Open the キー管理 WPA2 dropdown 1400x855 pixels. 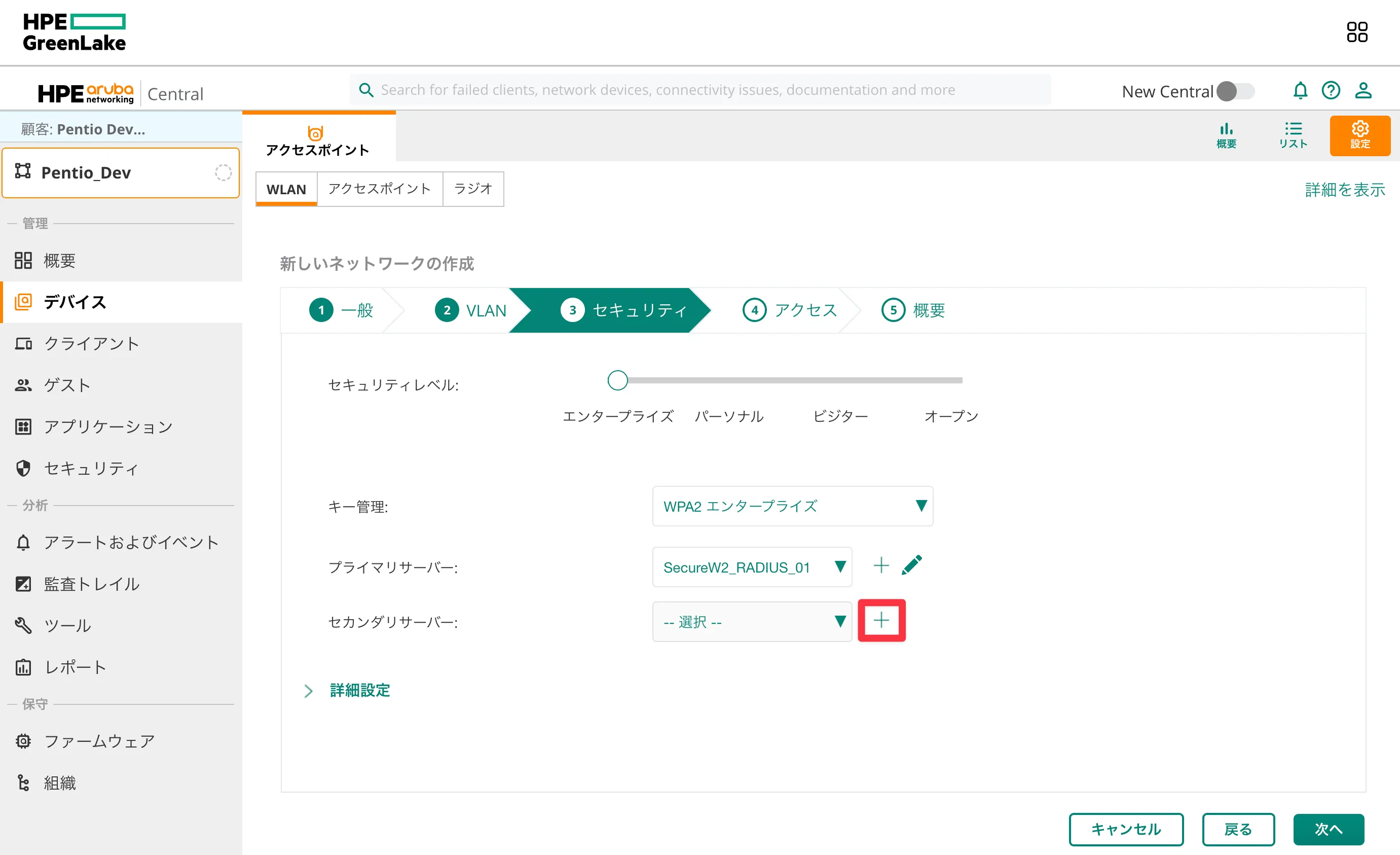(x=792, y=506)
